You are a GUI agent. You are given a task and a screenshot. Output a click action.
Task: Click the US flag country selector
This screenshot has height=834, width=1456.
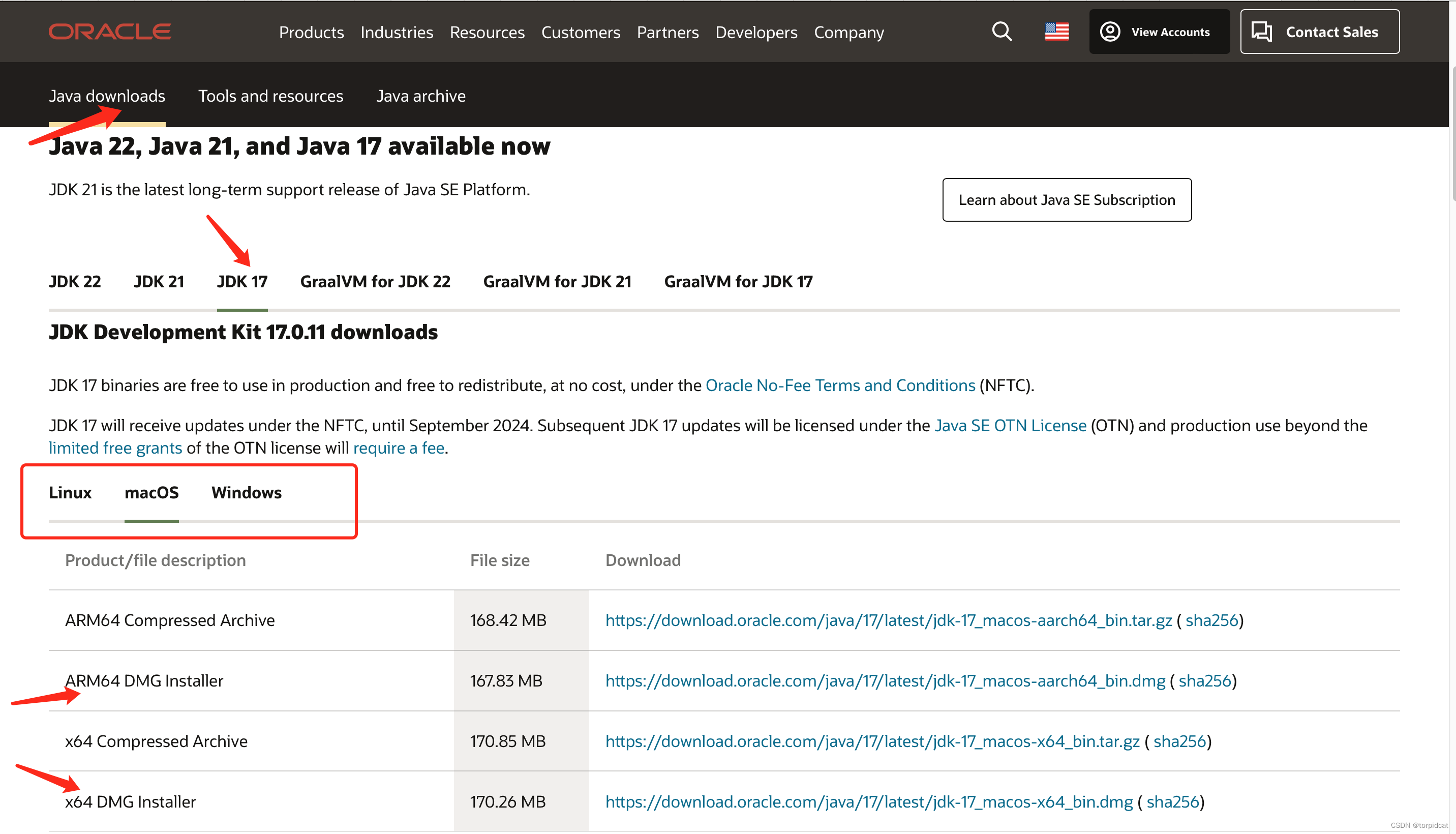tap(1056, 32)
